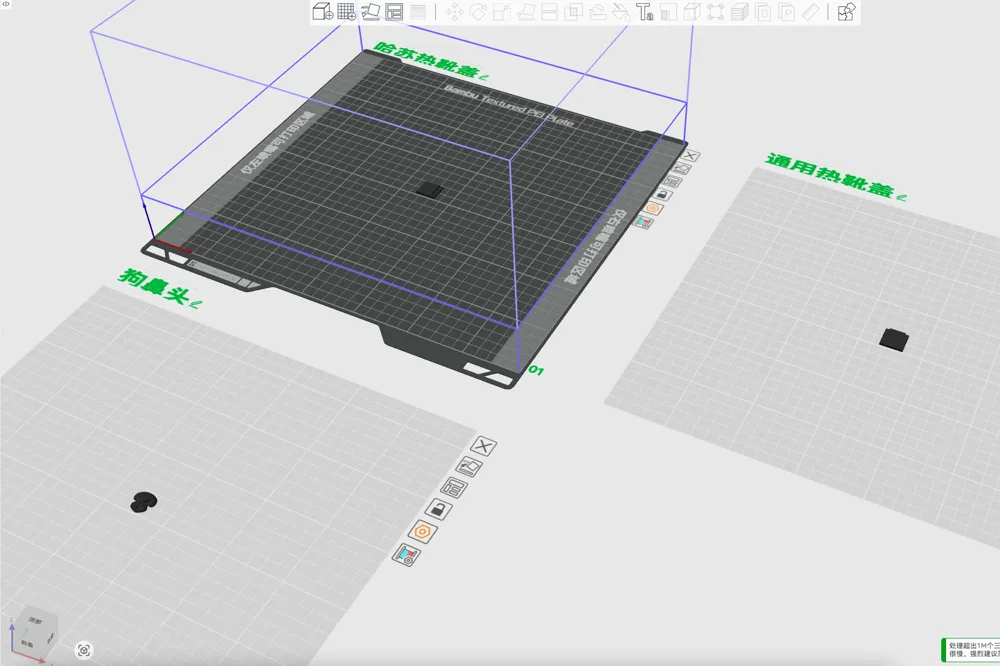The width and height of the screenshot is (1000, 666).
Task: Remove objects with plate 01 X icon
Action: [x=690, y=156]
